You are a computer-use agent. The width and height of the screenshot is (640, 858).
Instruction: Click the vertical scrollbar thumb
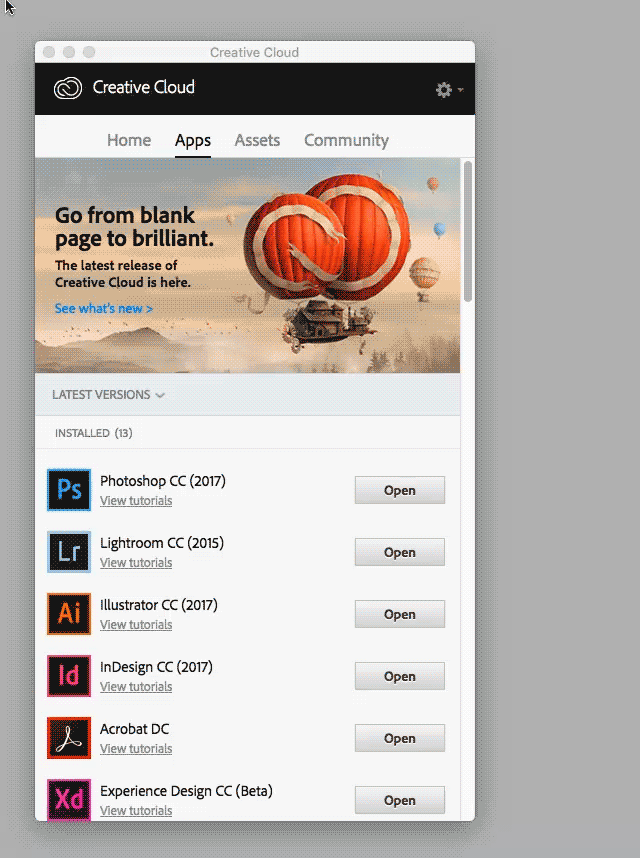click(x=468, y=231)
